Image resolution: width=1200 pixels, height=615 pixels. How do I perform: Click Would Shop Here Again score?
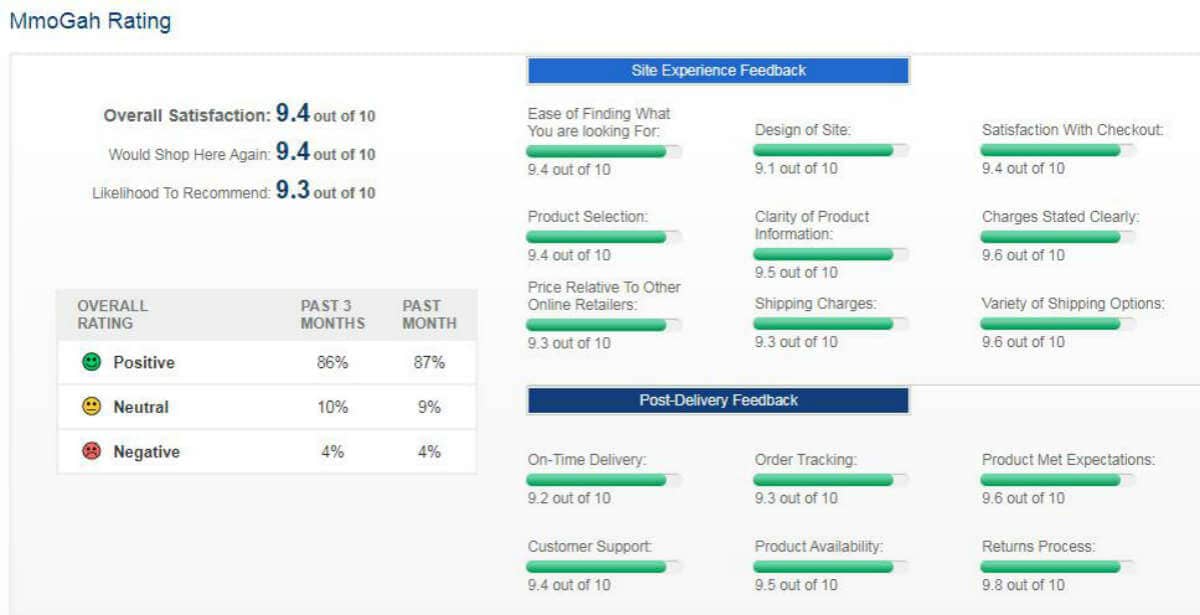pyautogui.click(x=293, y=152)
